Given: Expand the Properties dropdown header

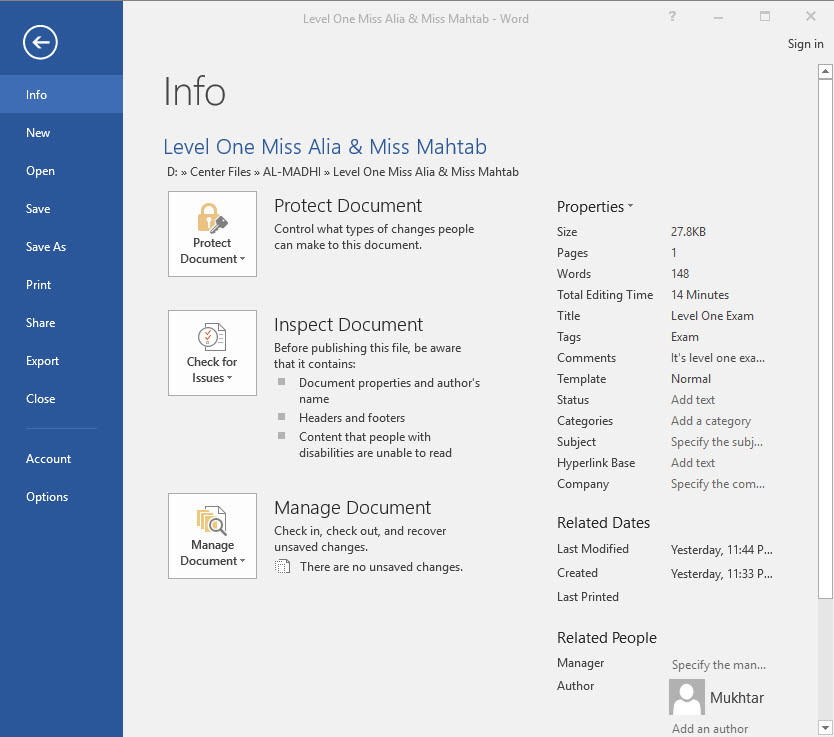Looking at the screenshot, I should pyautogui.click(x=595, y=206).
